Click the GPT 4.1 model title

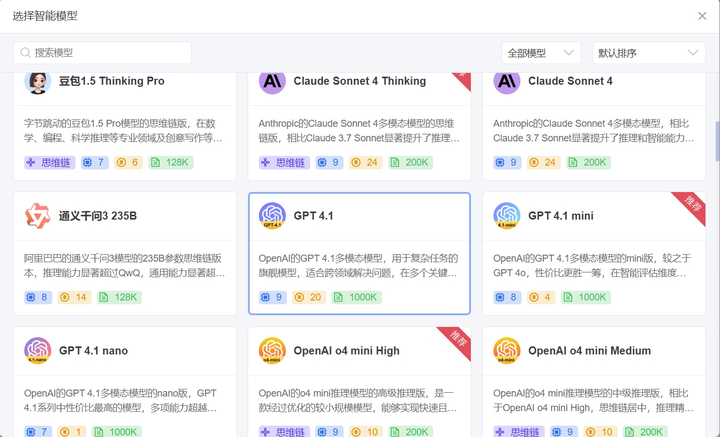313,216
